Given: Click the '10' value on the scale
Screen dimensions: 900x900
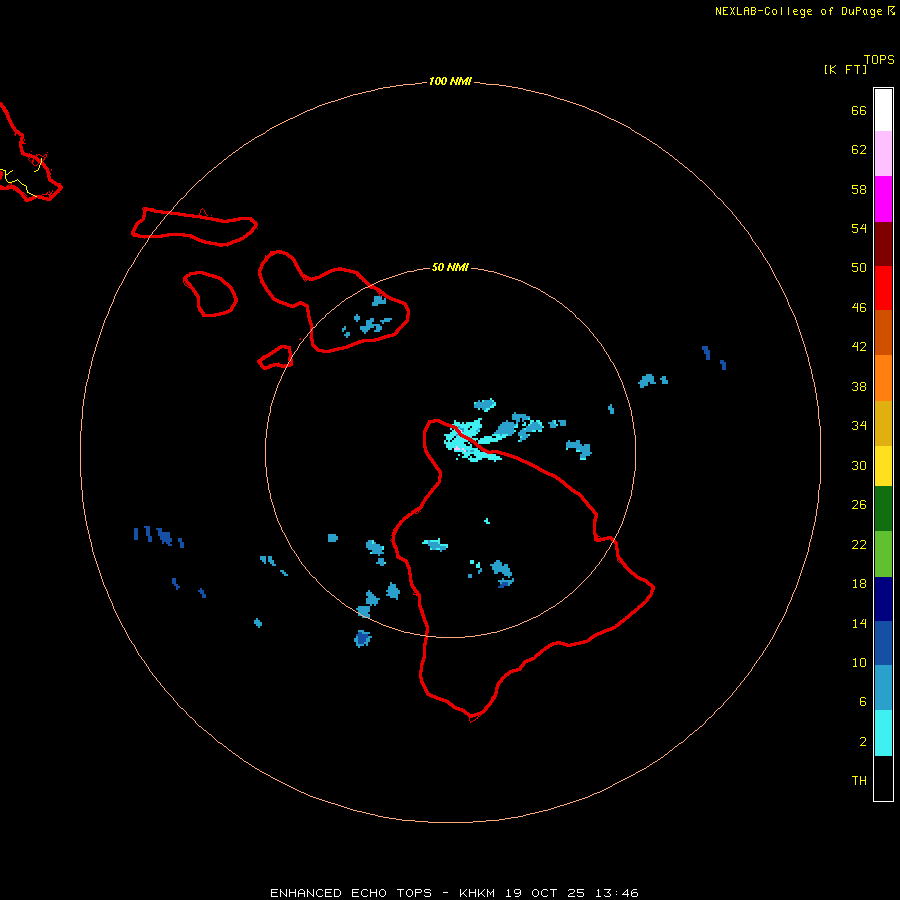Looking at the screenshot, I should (859, 662).
